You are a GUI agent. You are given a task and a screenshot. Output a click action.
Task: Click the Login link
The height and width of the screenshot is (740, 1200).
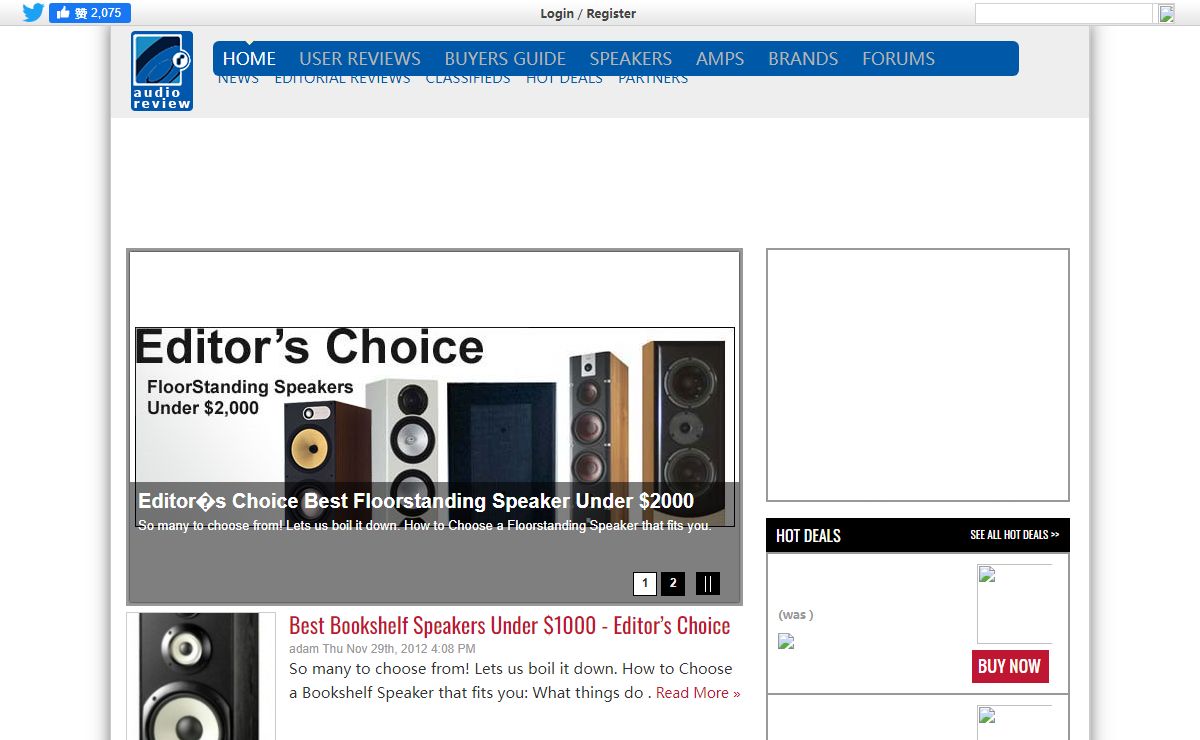(x=557, y=13)
